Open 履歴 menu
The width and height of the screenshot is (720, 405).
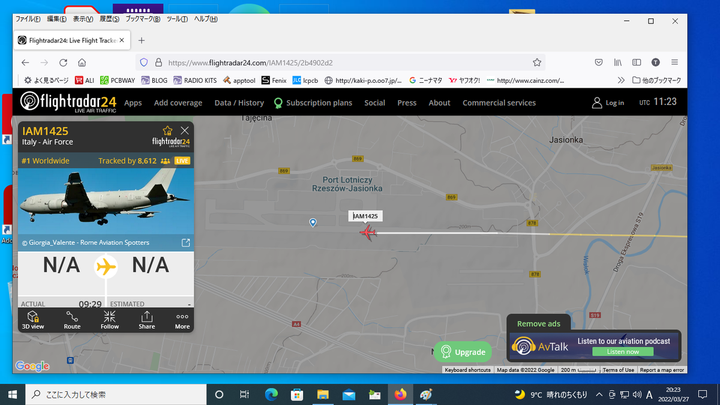click(x=109, y=19)
